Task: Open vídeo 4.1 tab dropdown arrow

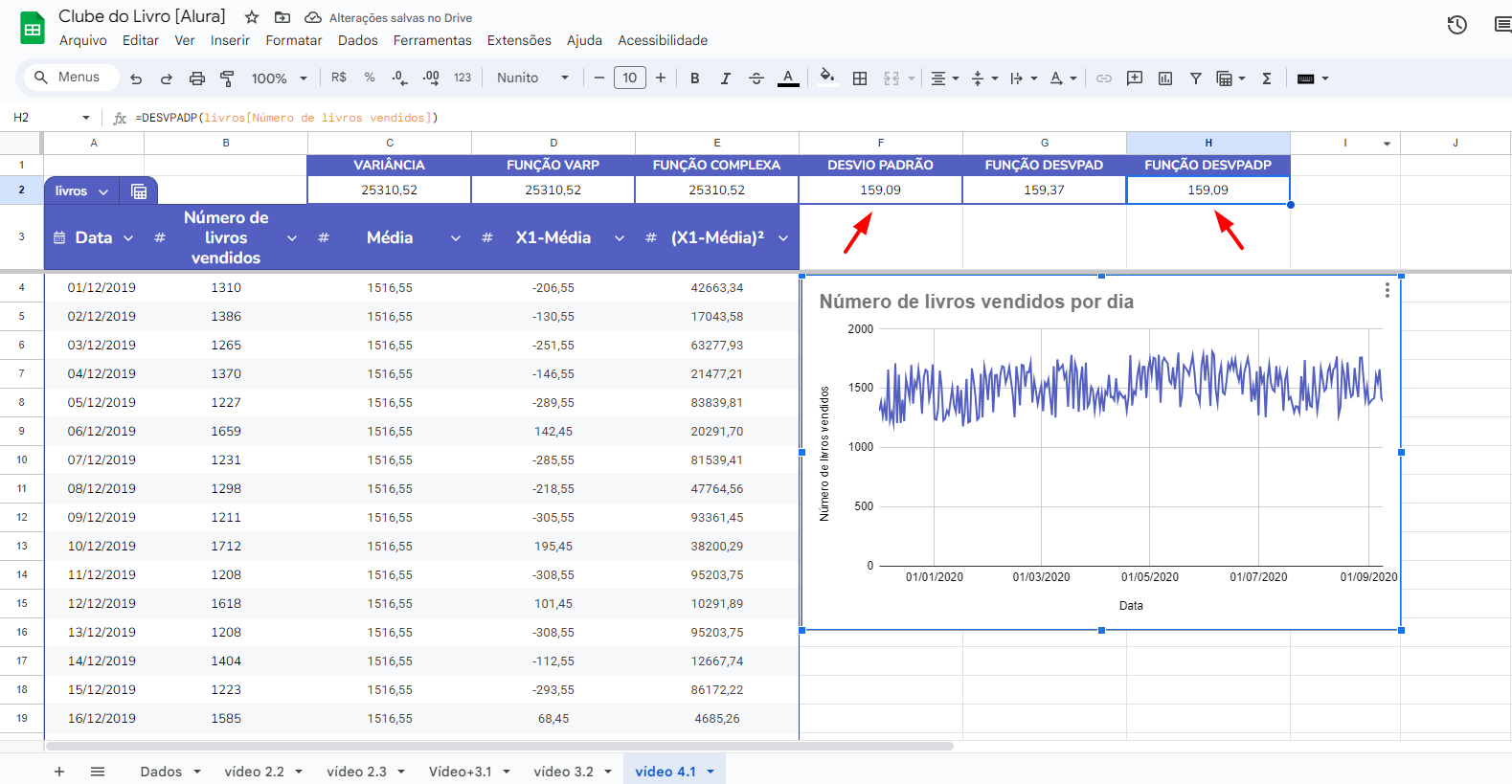Action: (x=711, y=772)
